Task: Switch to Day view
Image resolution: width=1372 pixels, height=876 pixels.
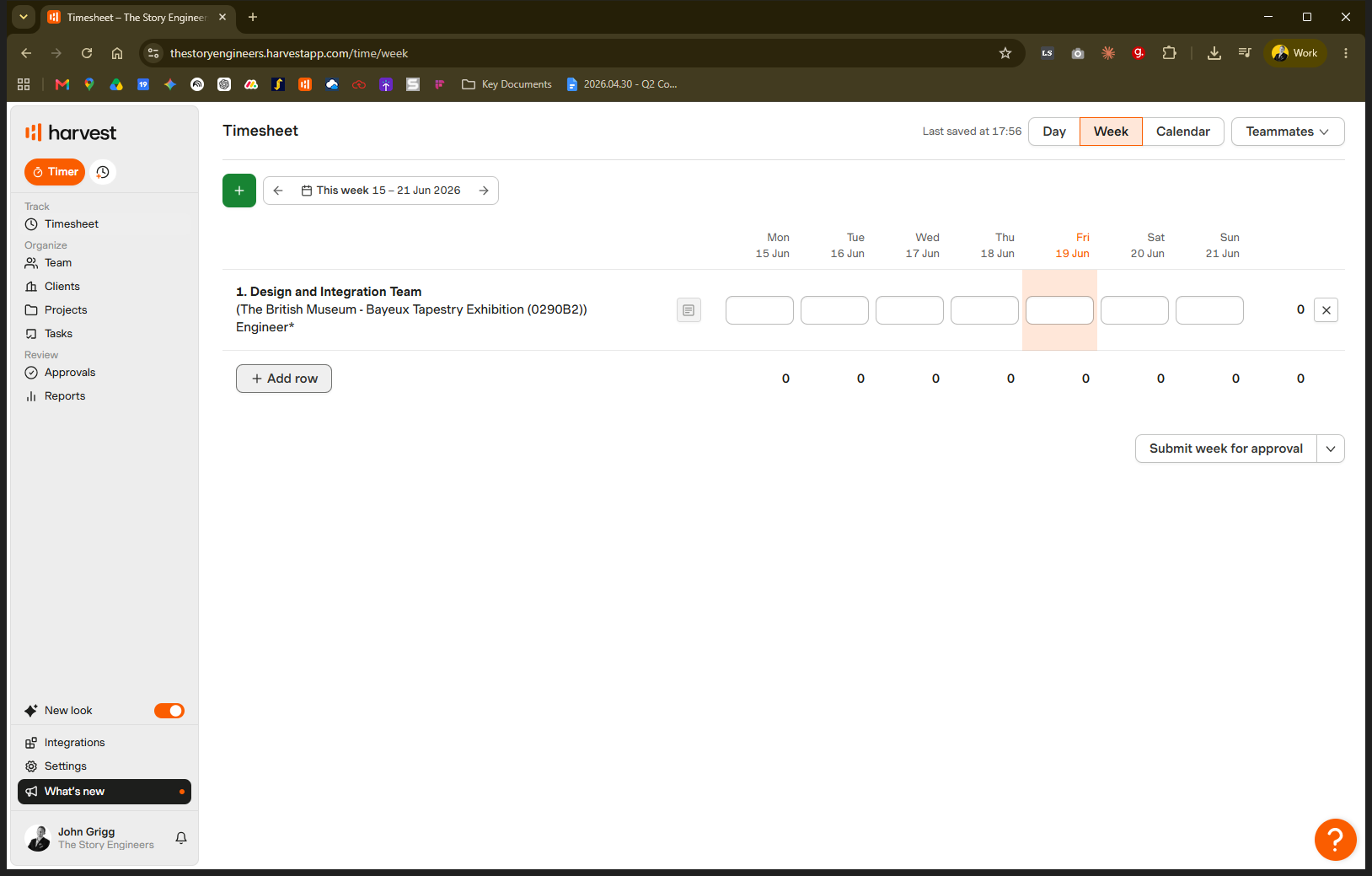Action: 1054,132
